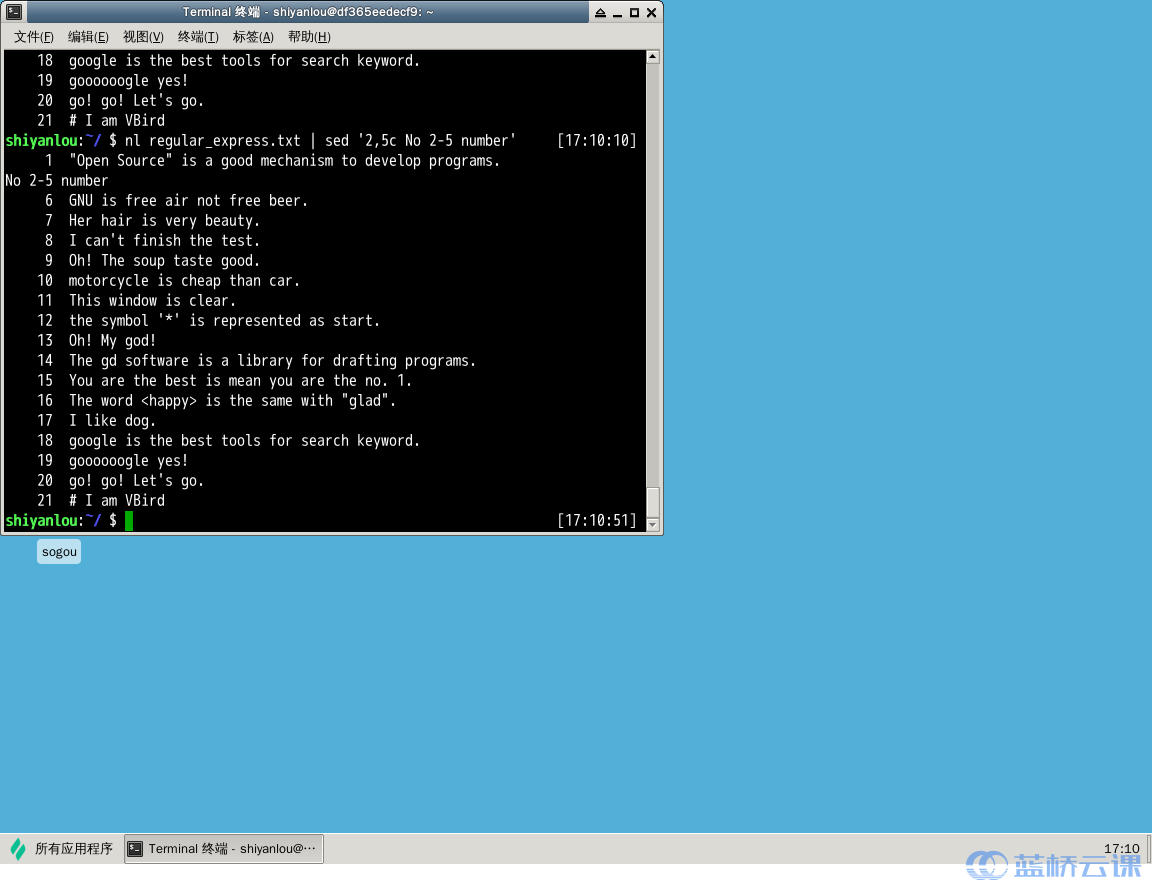Click the green cursor at the terminal prompt
The image size is (1152, 896).
(x=129, y=521)
